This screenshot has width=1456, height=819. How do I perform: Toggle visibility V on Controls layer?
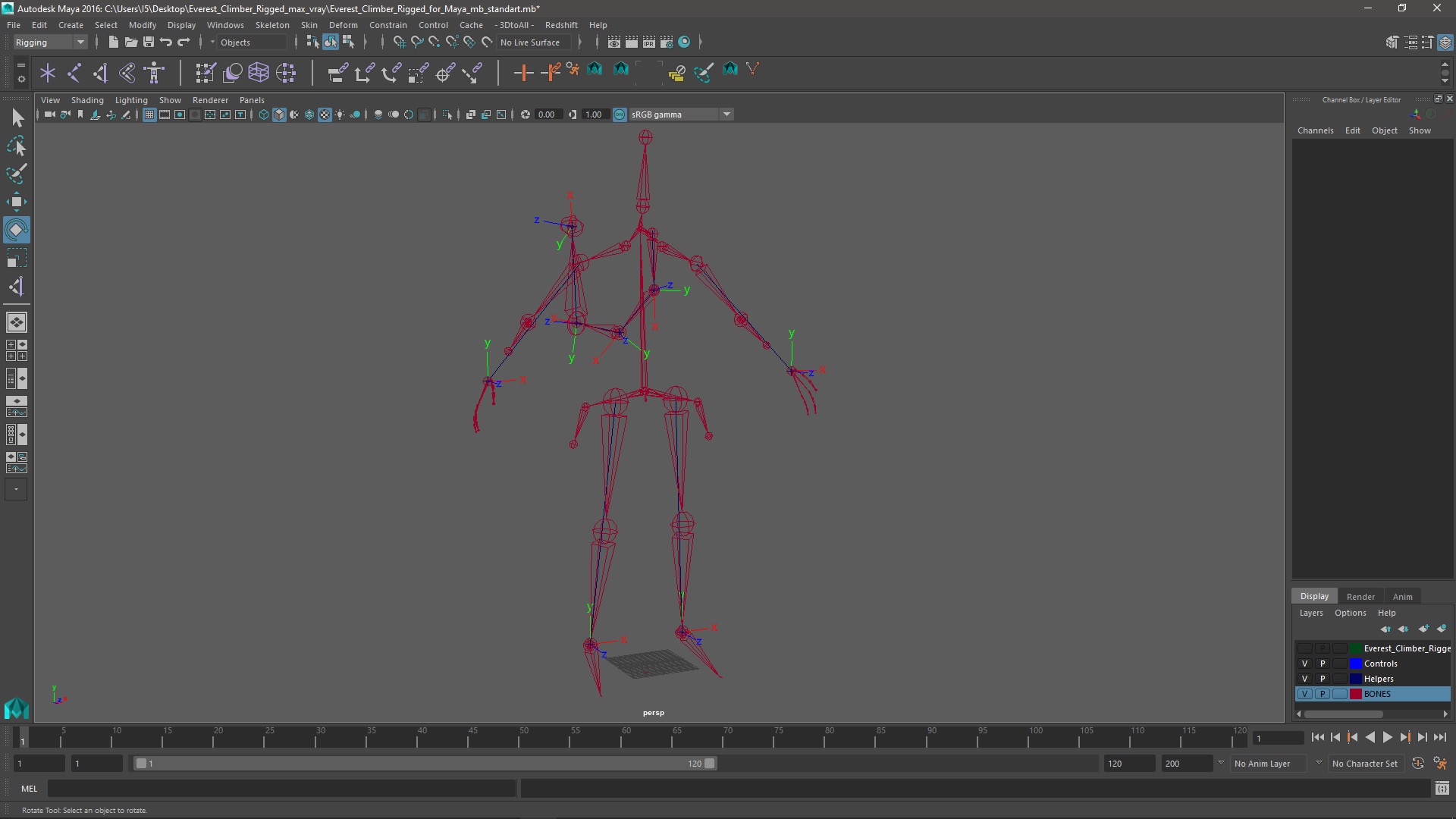pos(1305,664)
